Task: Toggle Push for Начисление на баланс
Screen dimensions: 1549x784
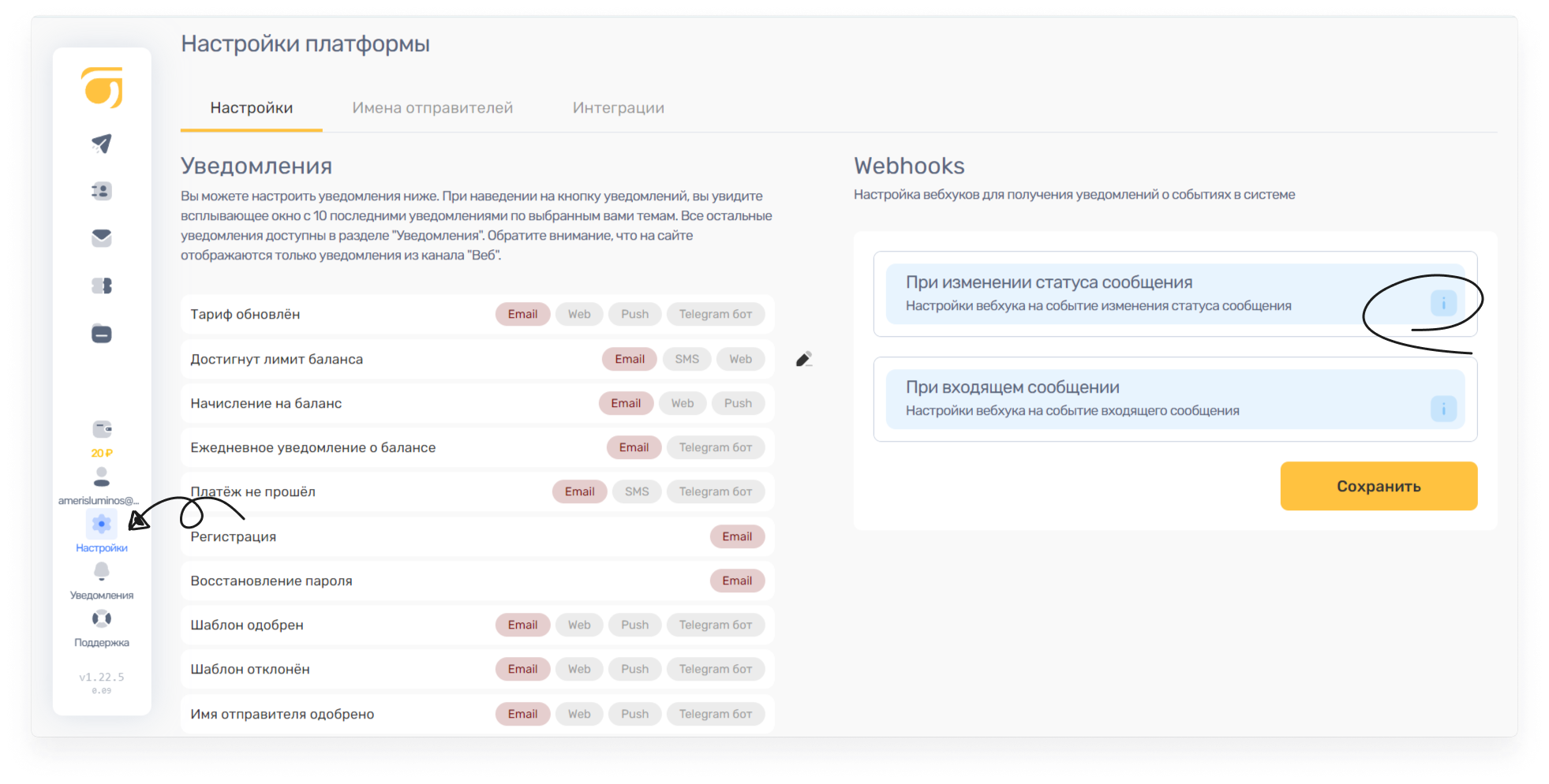Action: [x=738, y=403]
